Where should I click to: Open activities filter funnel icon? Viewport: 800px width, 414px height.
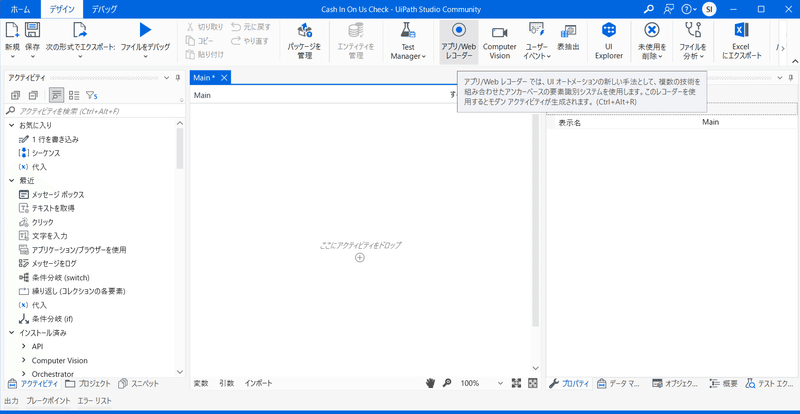coord(92,95)
